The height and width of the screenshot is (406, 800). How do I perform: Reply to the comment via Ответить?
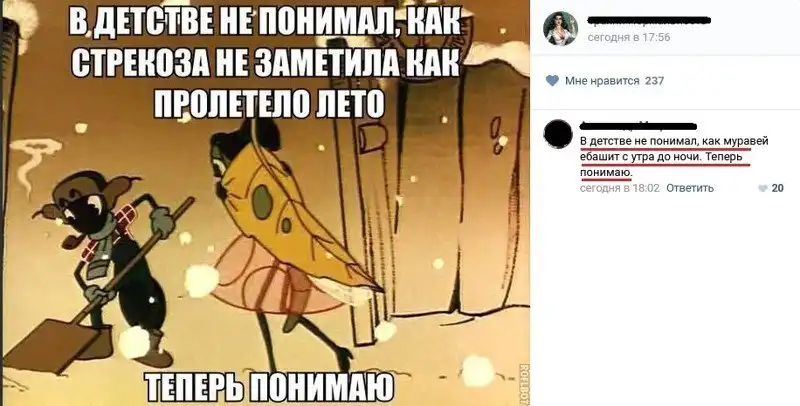click(x=690, y=188)
